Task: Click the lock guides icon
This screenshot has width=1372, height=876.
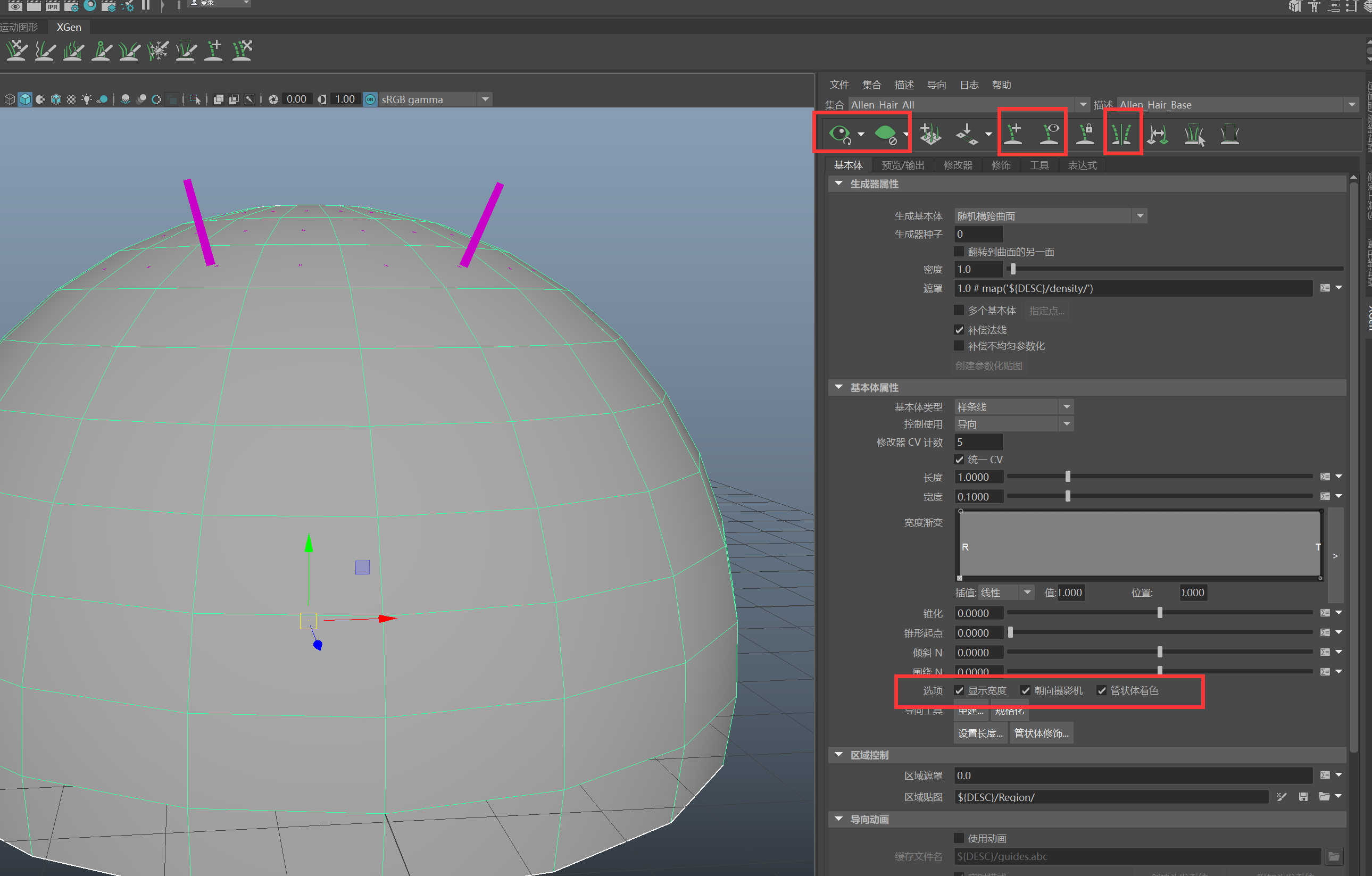Action: (1085, 134)
